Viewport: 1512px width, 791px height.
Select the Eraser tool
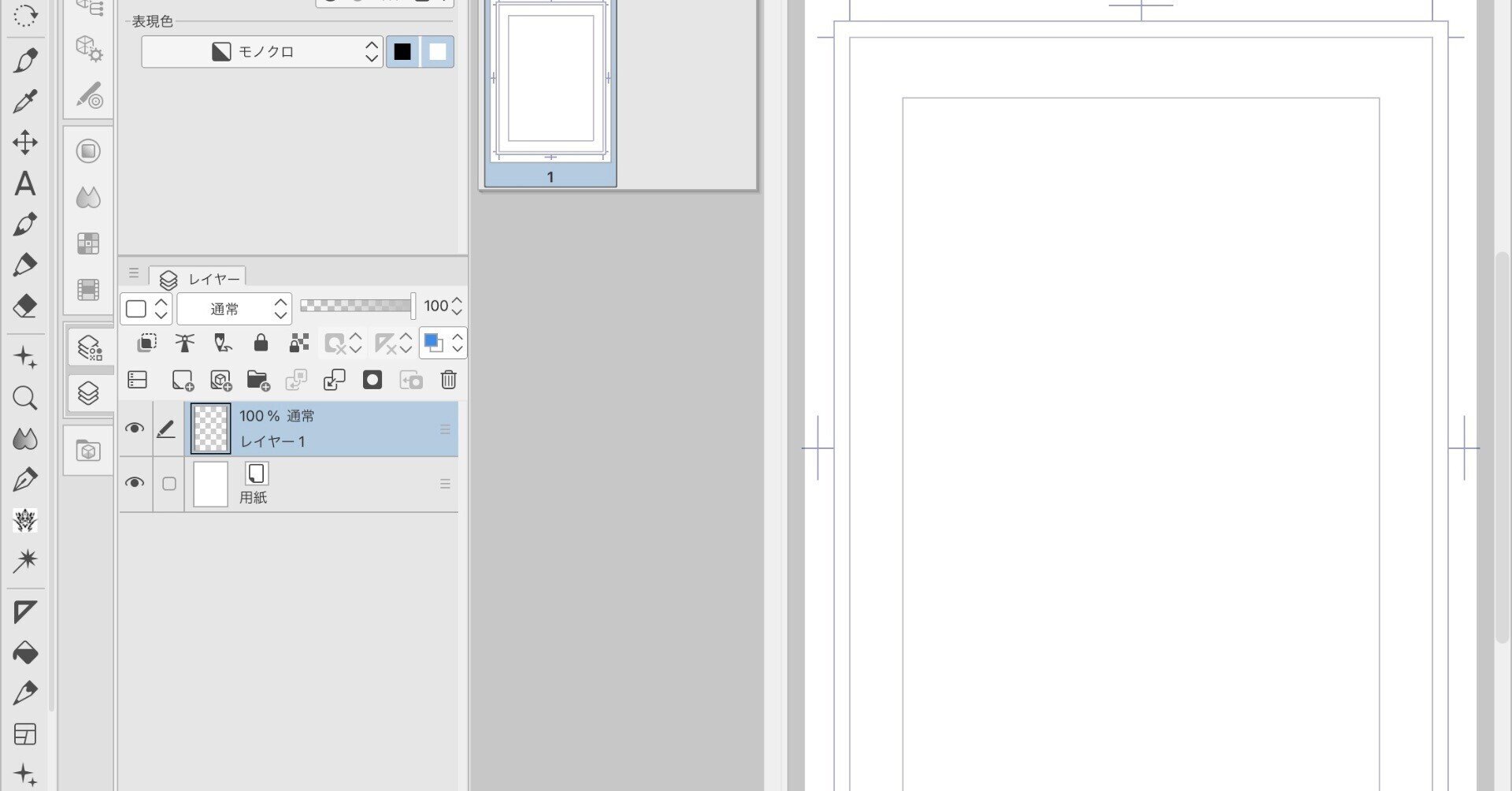[x=25, y=306]
